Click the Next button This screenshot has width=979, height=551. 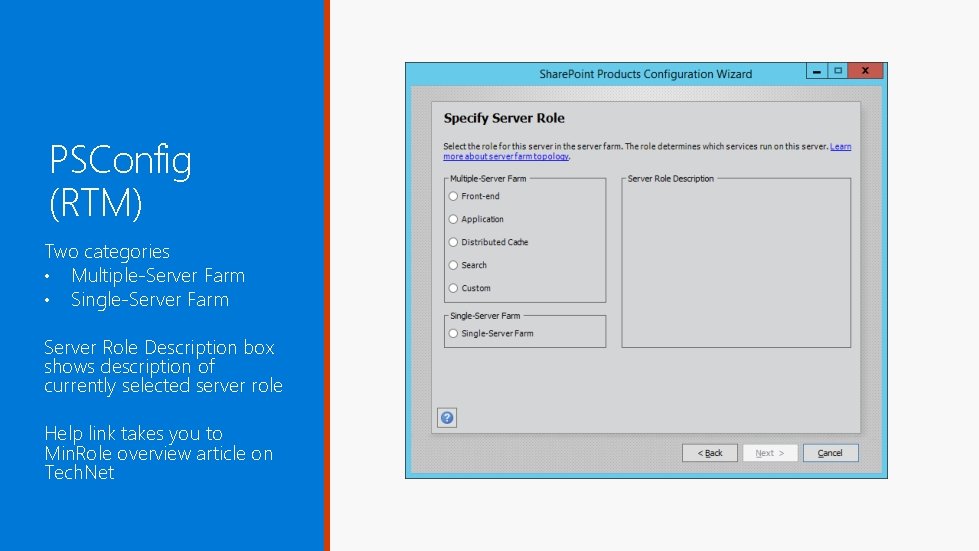pos(770,453)
